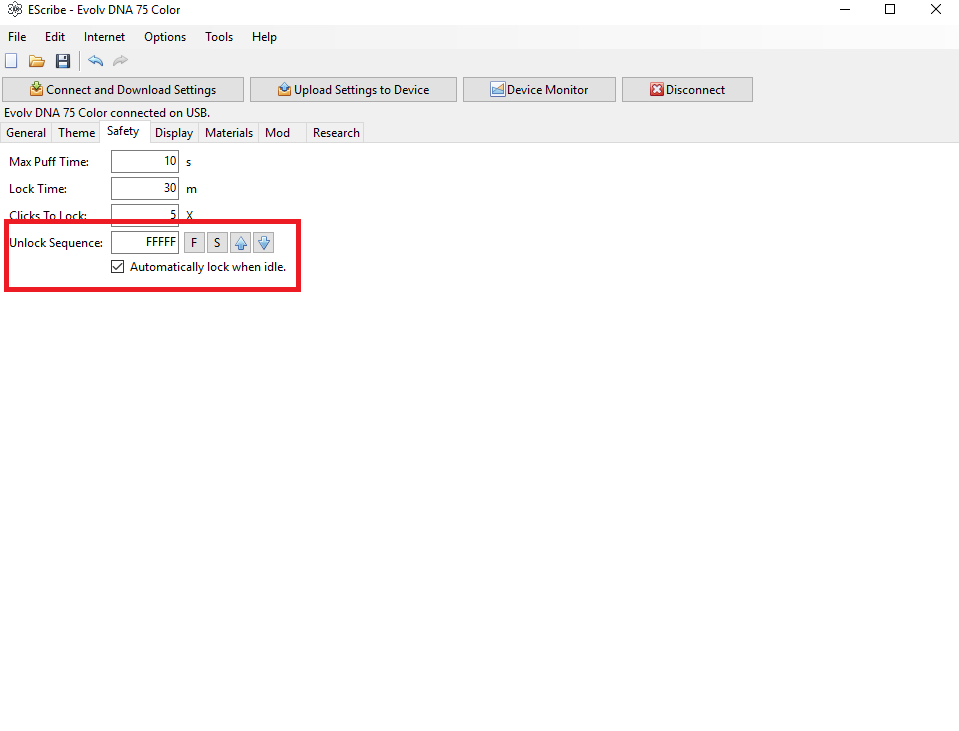Click the Save floppy disk icon
Viewport: 959px width, 731px height.
point(62,61)
